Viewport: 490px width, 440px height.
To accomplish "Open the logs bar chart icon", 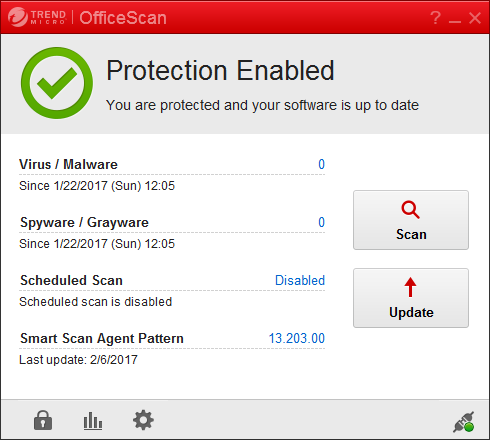I will (x=93, y=421).
